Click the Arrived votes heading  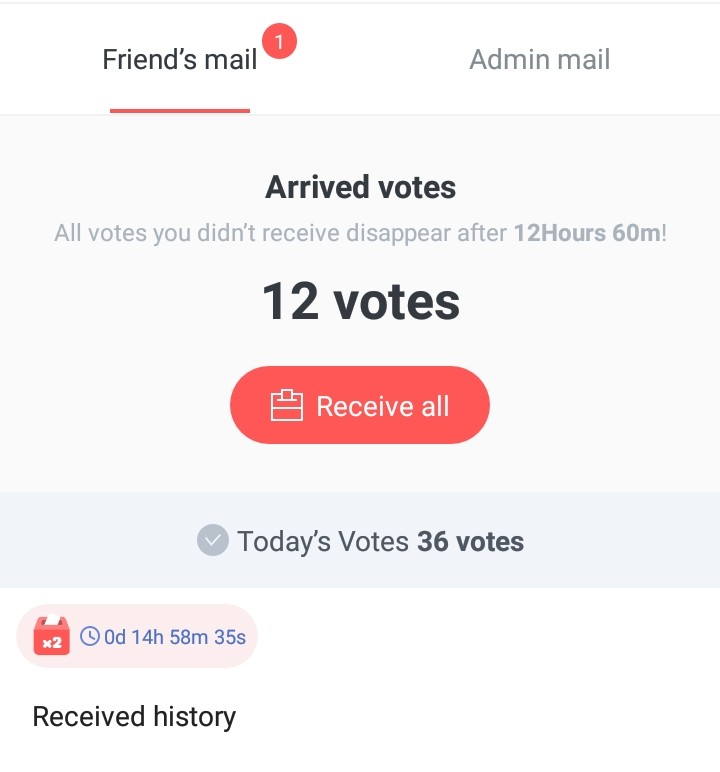coord(360,187)
